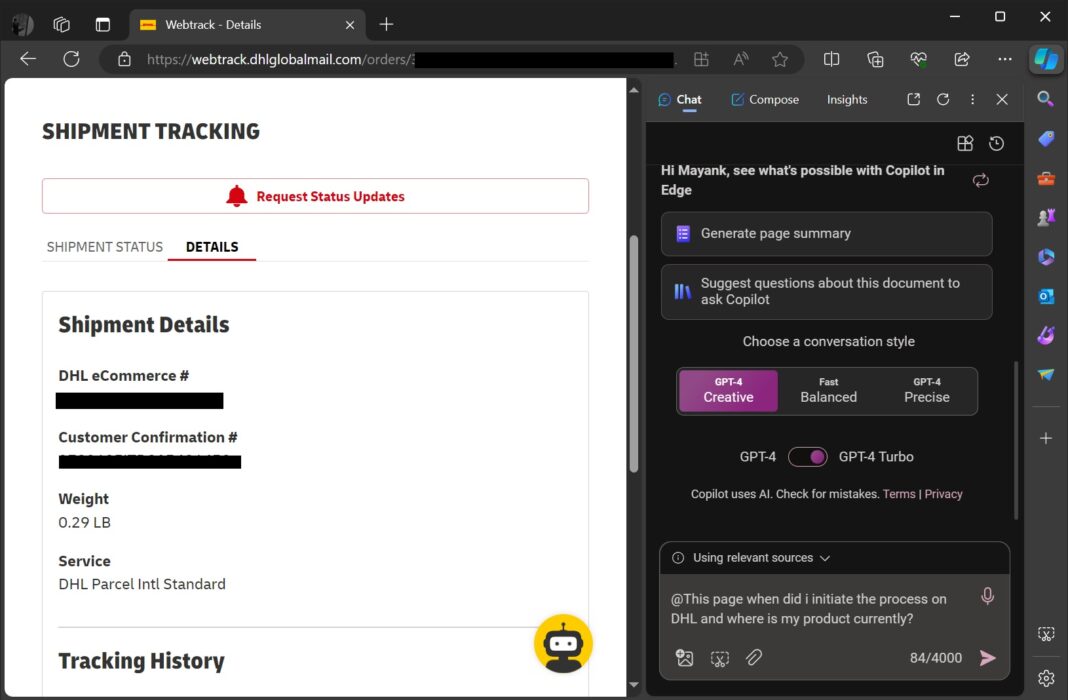1068x700 pixels.
Task: Open sidebar settings gear
Action: pos(1046,679)
